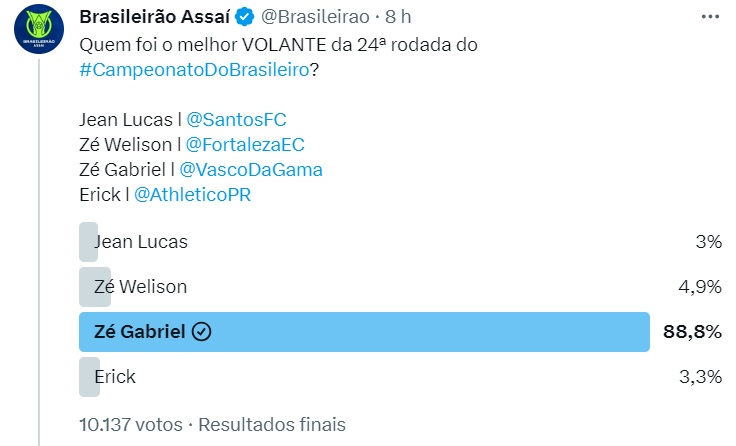736x446 pixels.
Task: Visit the @FortalezaEC mention
Action: pyautogui.click(x=247, y=145)
